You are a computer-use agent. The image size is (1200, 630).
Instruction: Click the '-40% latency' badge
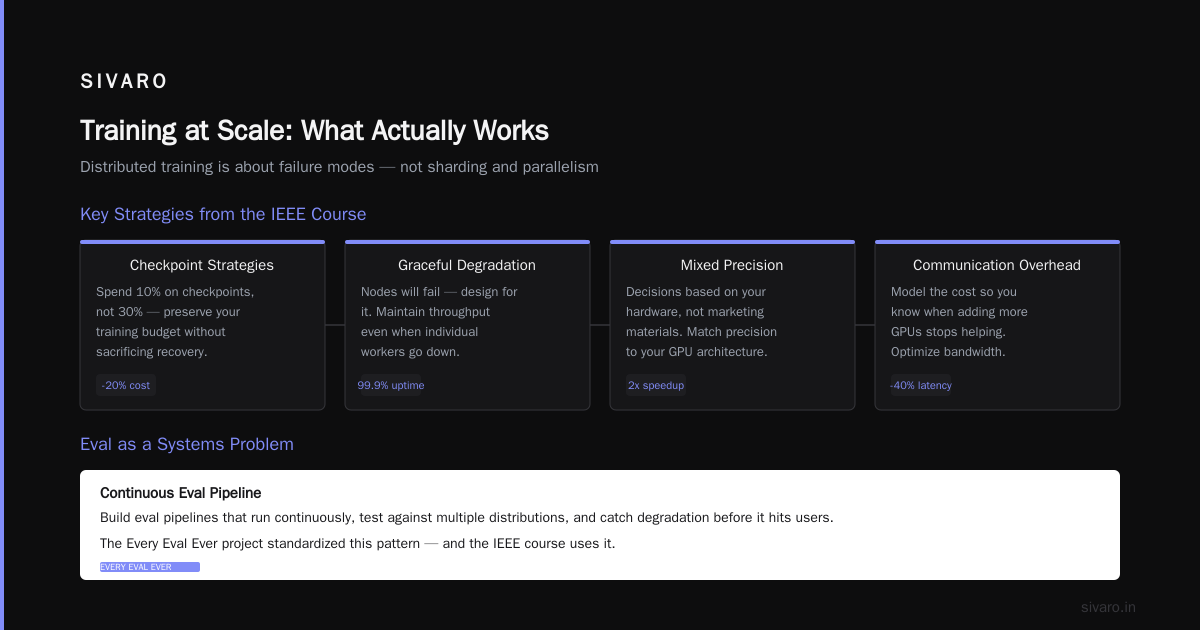click(x=921, y=385)
